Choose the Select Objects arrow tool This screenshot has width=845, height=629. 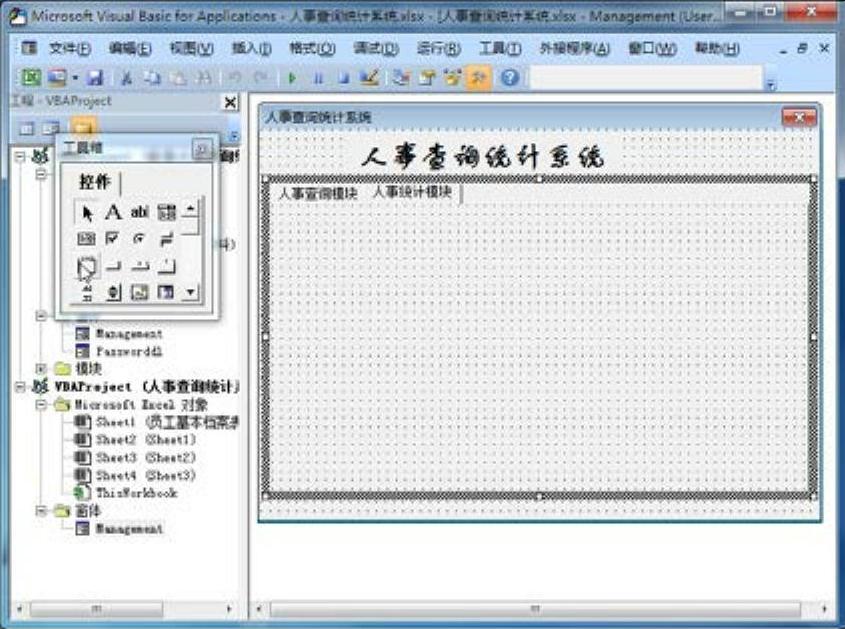click(x=87, y=213)
